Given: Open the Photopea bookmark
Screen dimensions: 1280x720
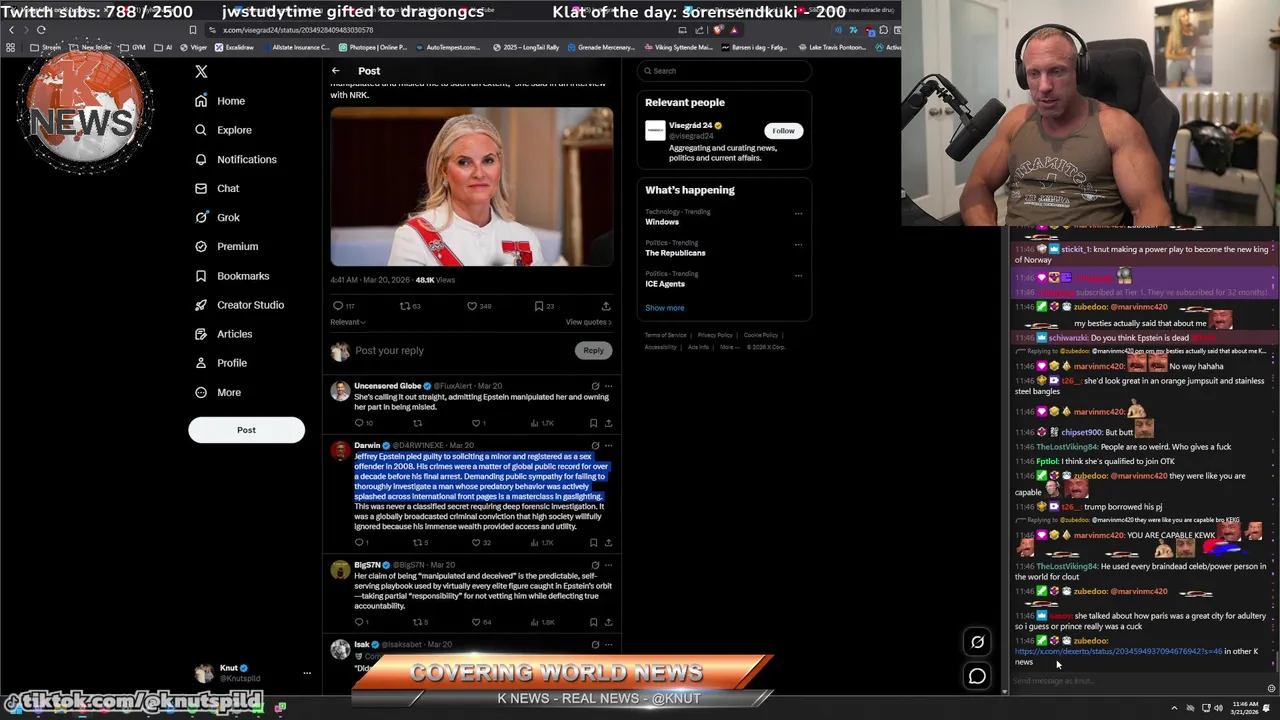Looking at the screenshot, I should [373, 47].
